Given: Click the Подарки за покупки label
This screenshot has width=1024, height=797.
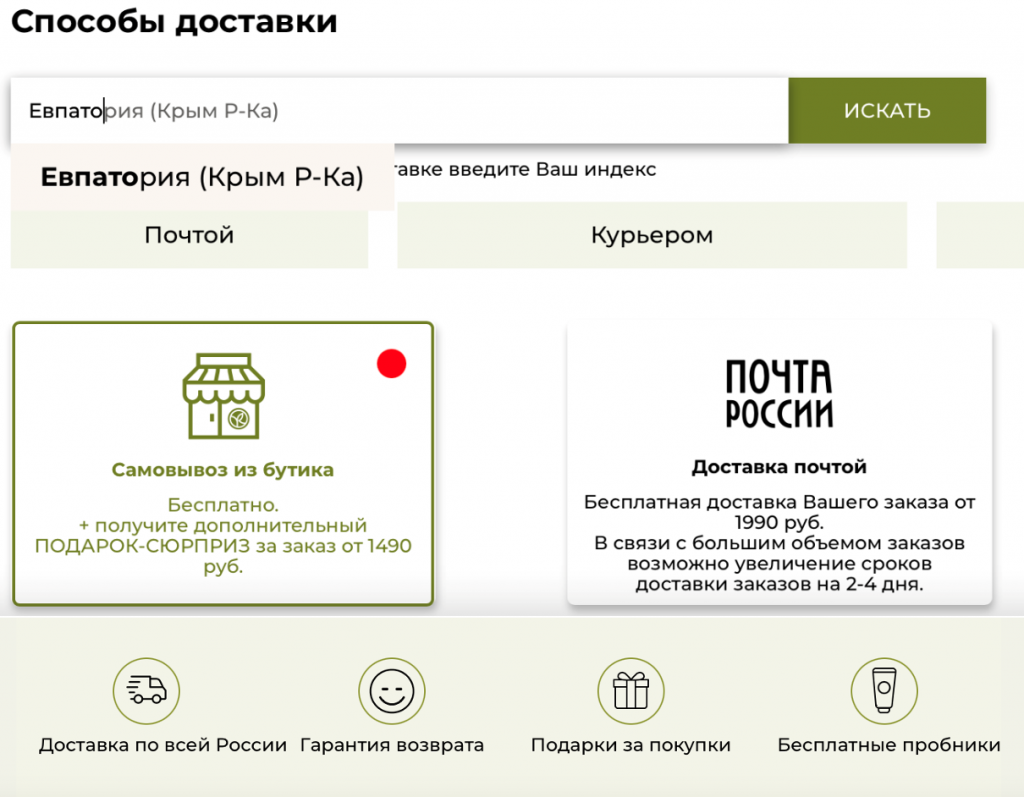Looking at the screenshot, I should (630, 745).
